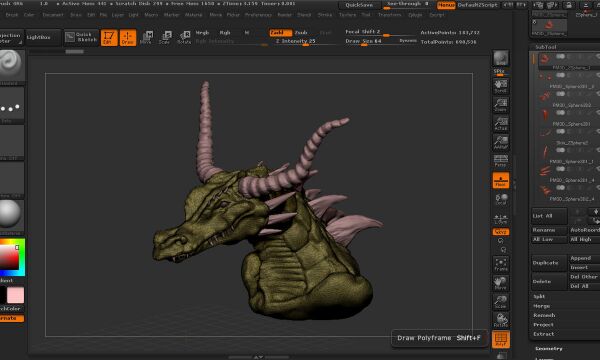The image size is (600, 360).
Task: Open the Transform menu
Action: tap(389, 15)
